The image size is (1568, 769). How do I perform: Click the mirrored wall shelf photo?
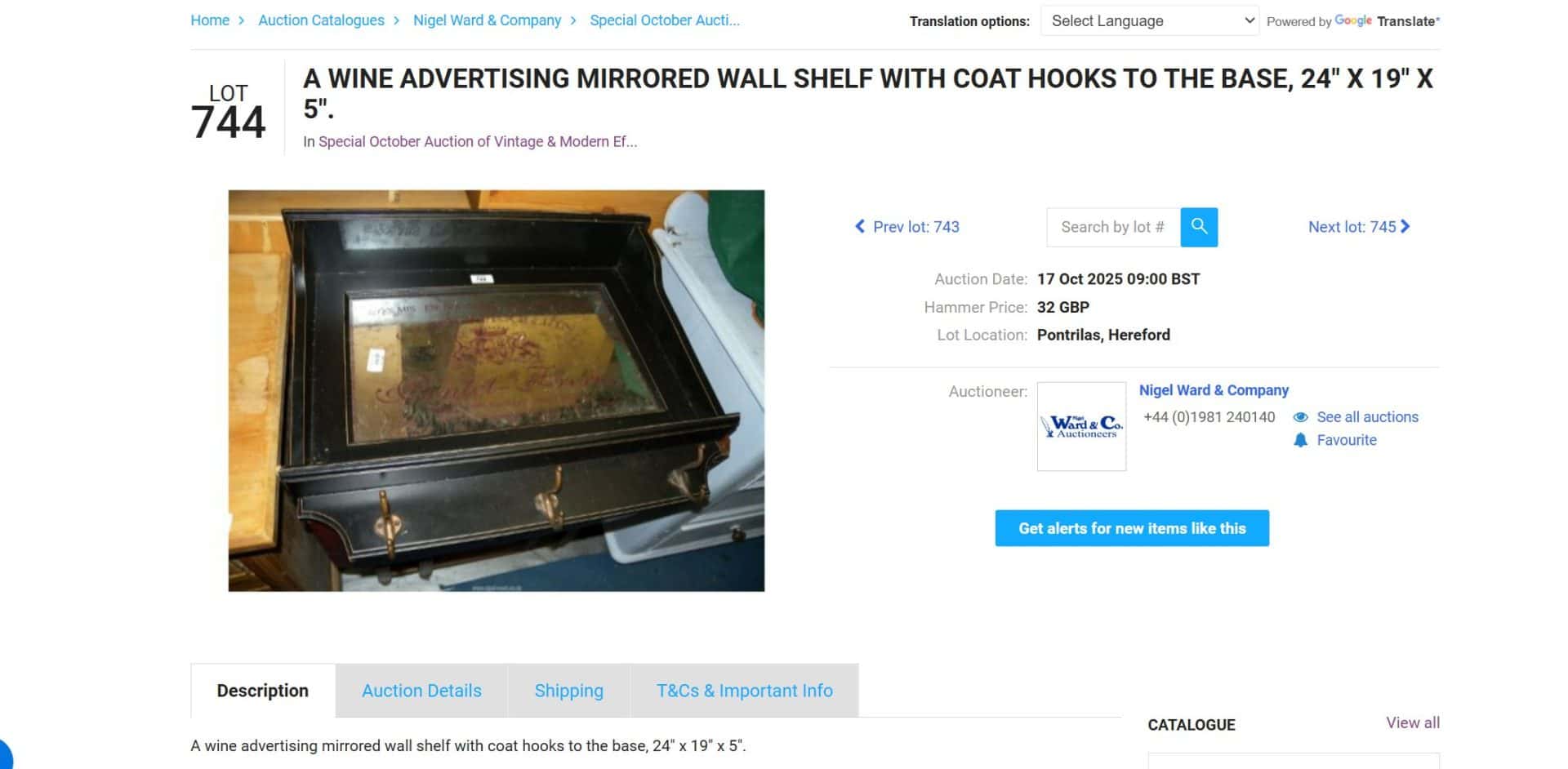(497, 390)
